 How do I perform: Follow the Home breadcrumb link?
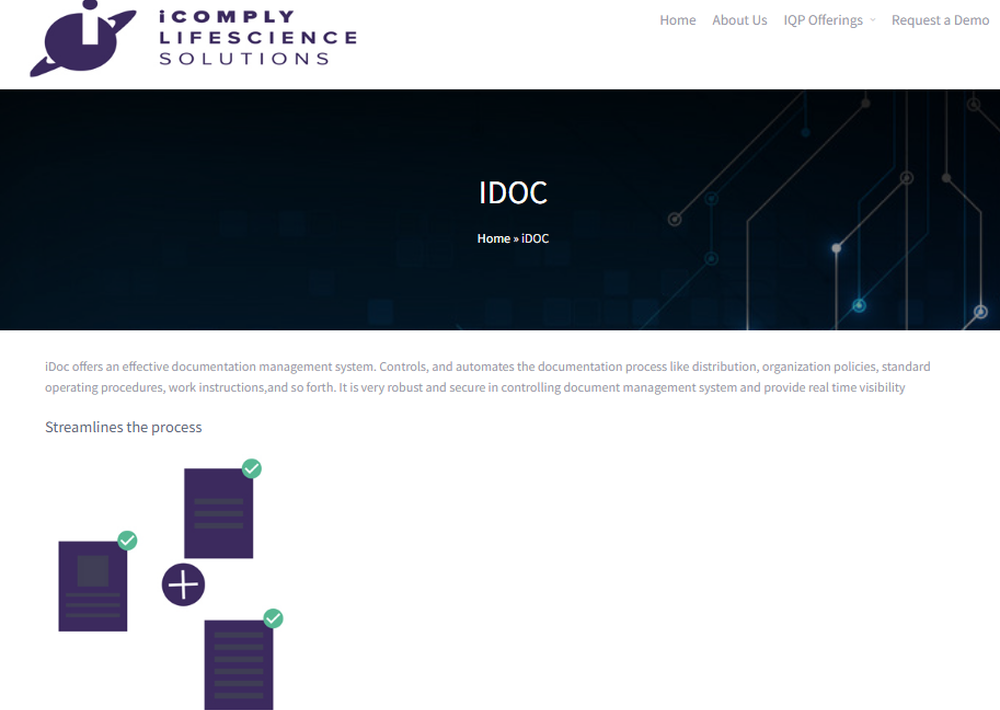(494, 239)
